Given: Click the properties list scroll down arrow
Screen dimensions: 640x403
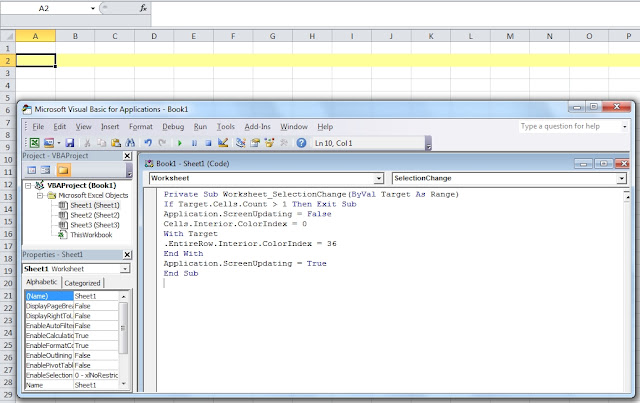Looking at the screenshot, I should click(x=123, y=384).
